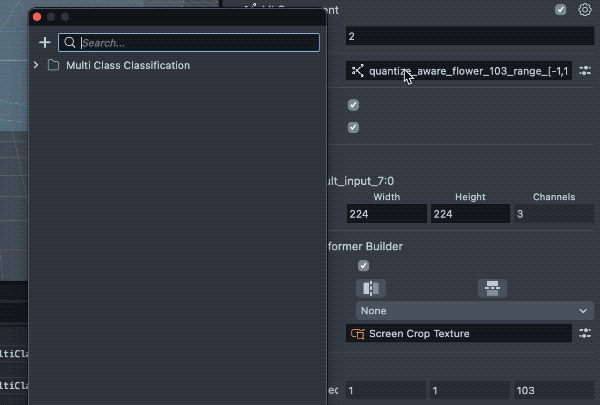Close the asset picker with red button
The height and width of the screenshot is (405, 600).
pyautogui.click(x=37, y=17)
